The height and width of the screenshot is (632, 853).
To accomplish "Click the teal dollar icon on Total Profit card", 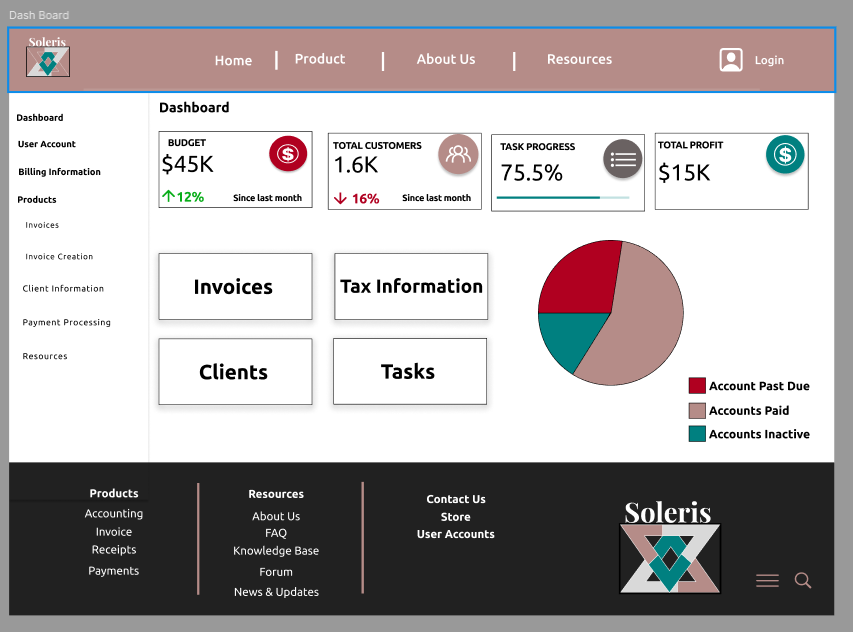I will coord(785,155).
